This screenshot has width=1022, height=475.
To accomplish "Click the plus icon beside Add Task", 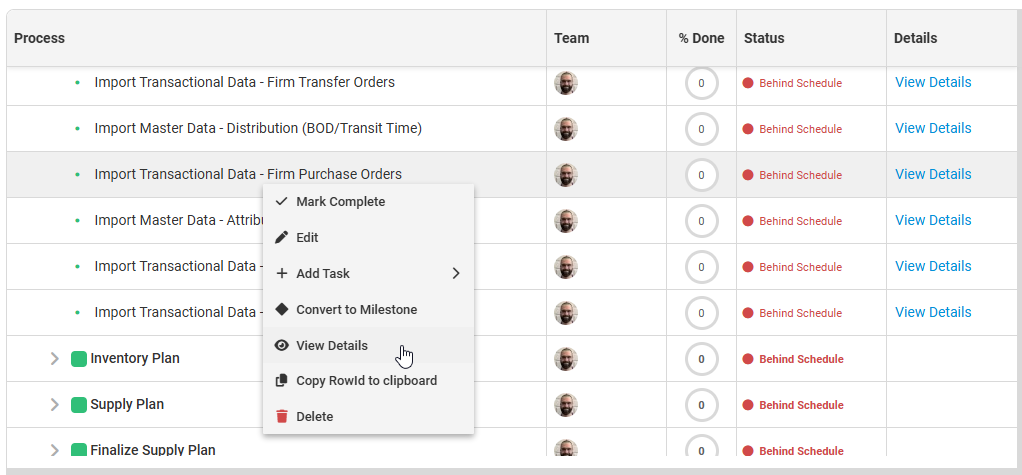I will coord(281,274).
